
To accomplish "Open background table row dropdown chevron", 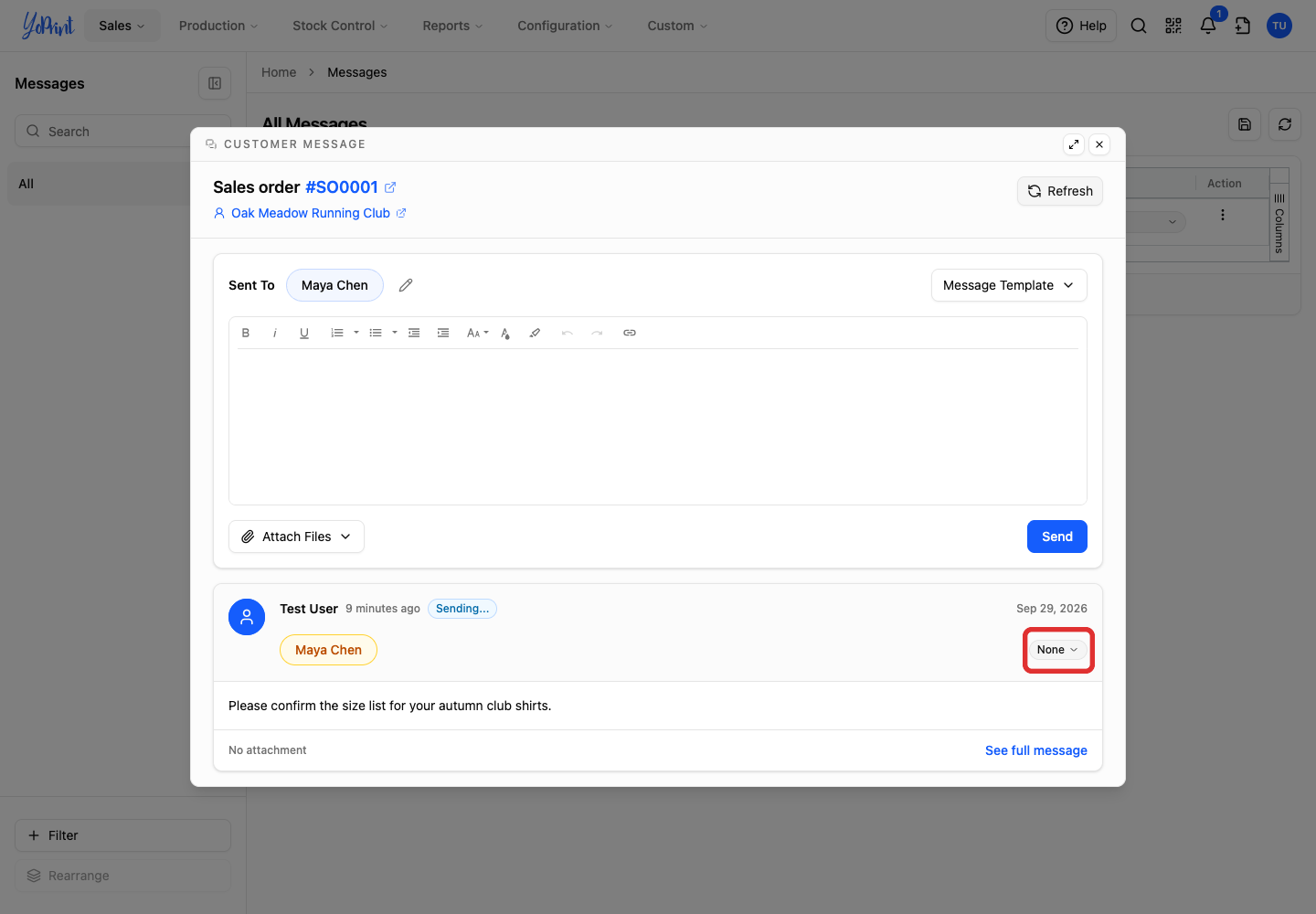I will click(x=1173, y=222).
